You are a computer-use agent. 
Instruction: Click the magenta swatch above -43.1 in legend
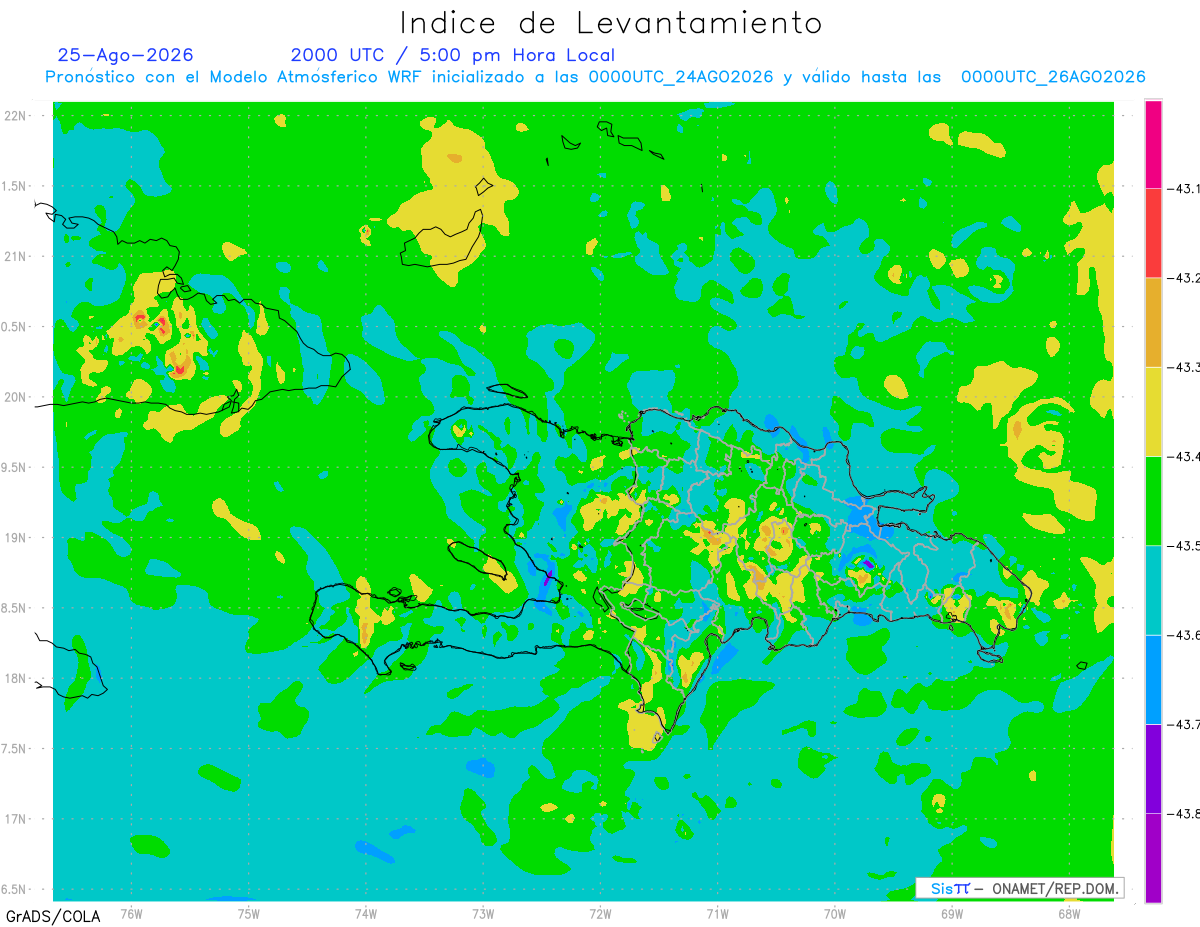pos(1153,144)
